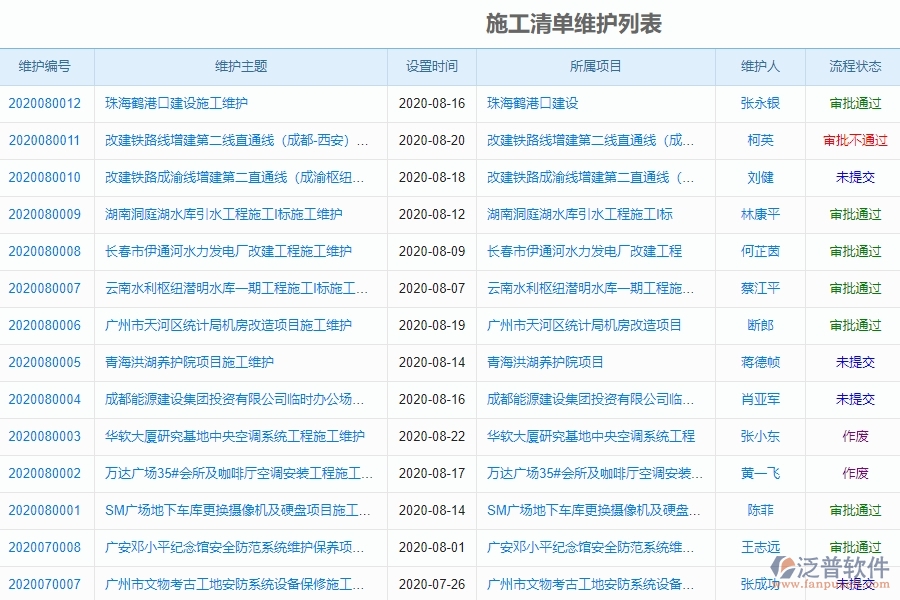Click 未提交 status for 青海洪湖养护院项目 row
The image size is (900, 600).
tap(851, 362)
